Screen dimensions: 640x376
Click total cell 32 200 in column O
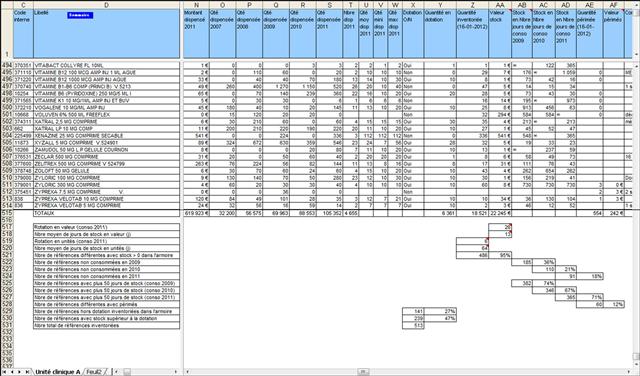pyautogui.click(x=222, y=213)
